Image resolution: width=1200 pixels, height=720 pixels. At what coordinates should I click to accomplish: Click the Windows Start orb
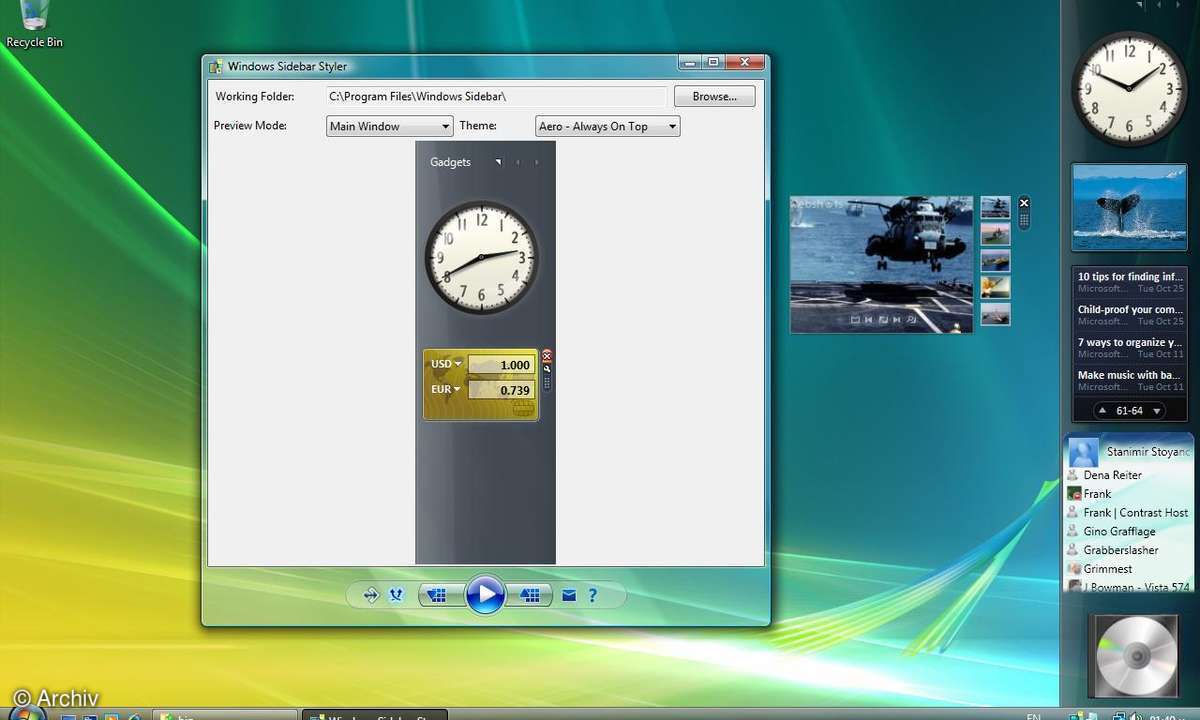27,714
